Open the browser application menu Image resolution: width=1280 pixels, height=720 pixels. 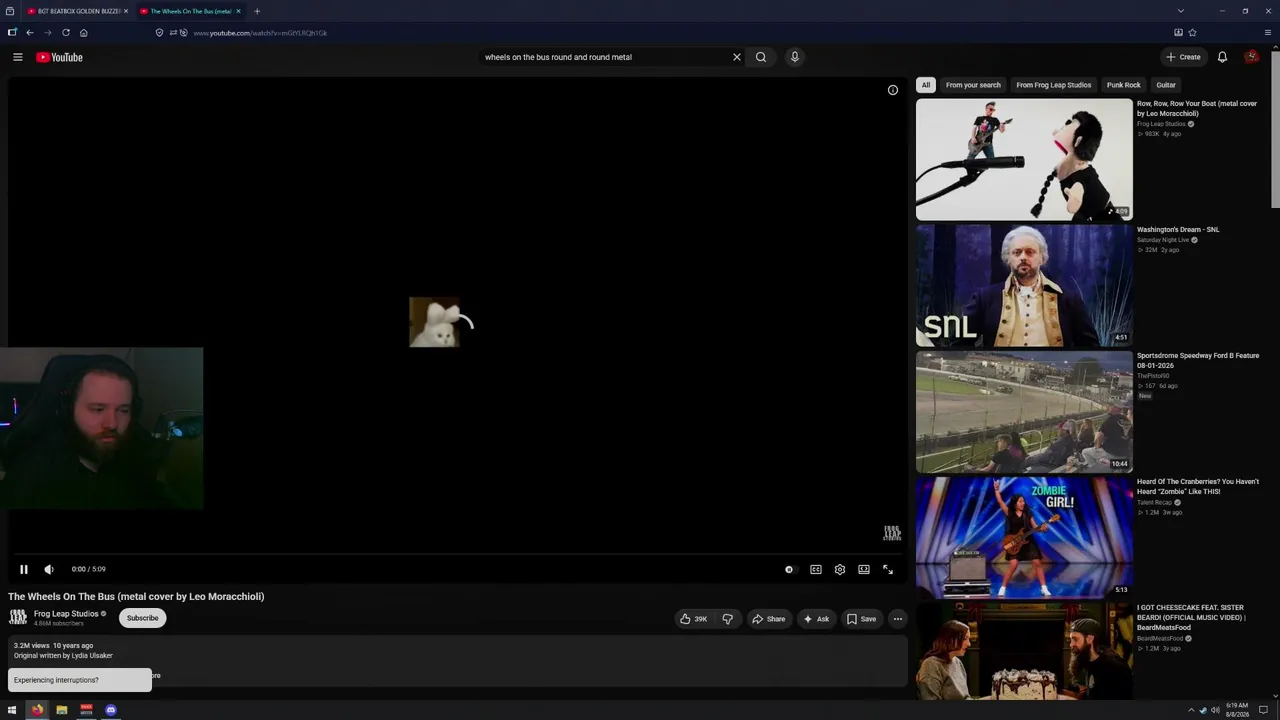click(1268, 33)
